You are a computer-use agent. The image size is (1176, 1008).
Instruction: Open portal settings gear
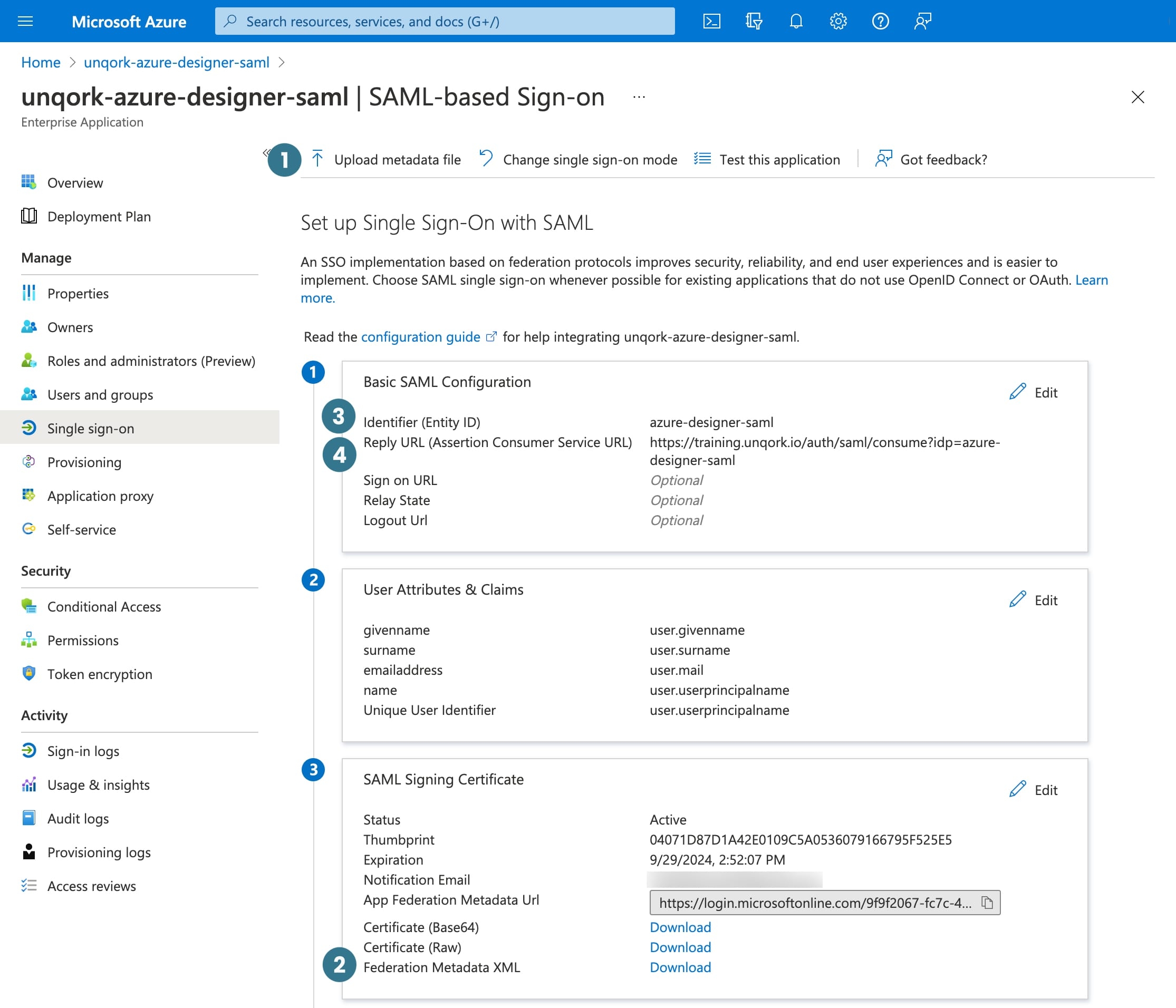pos(838,22)
